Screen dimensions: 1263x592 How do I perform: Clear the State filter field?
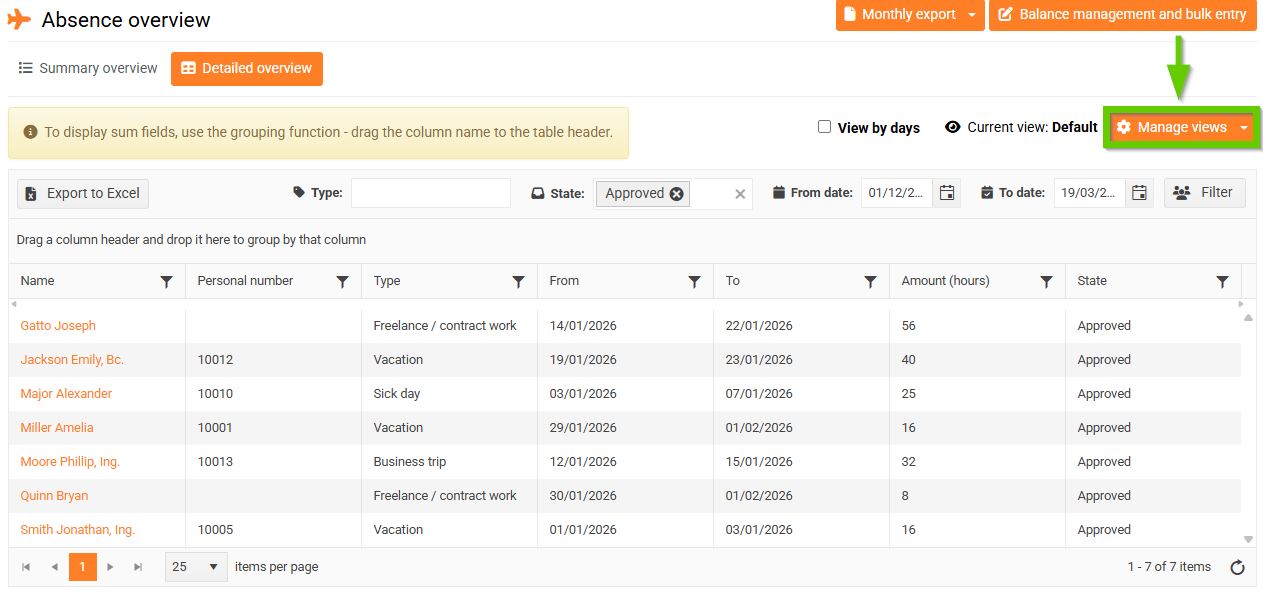(x=740, y=194)
